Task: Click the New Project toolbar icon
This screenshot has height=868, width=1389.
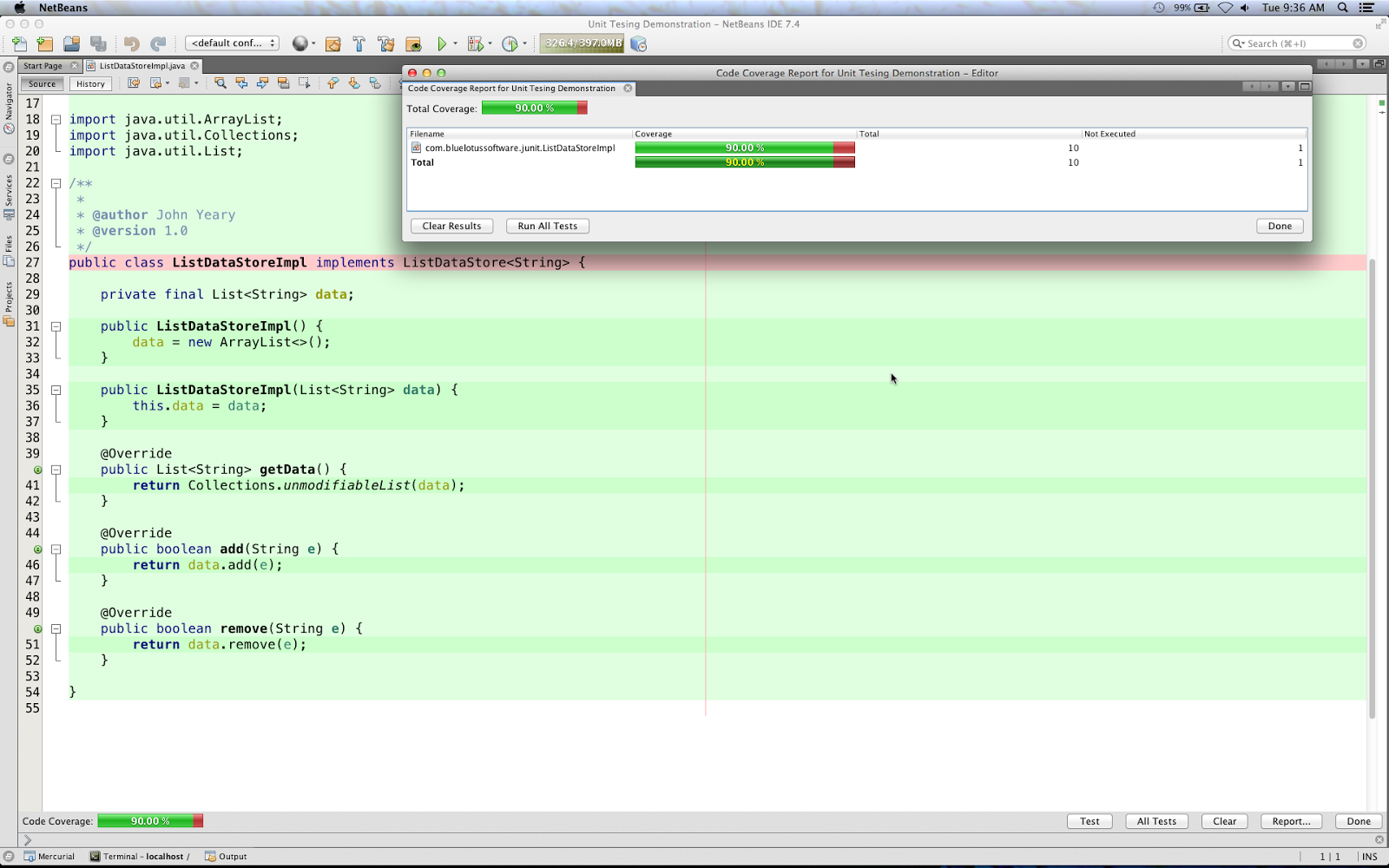Action: [x=45, y=43]
